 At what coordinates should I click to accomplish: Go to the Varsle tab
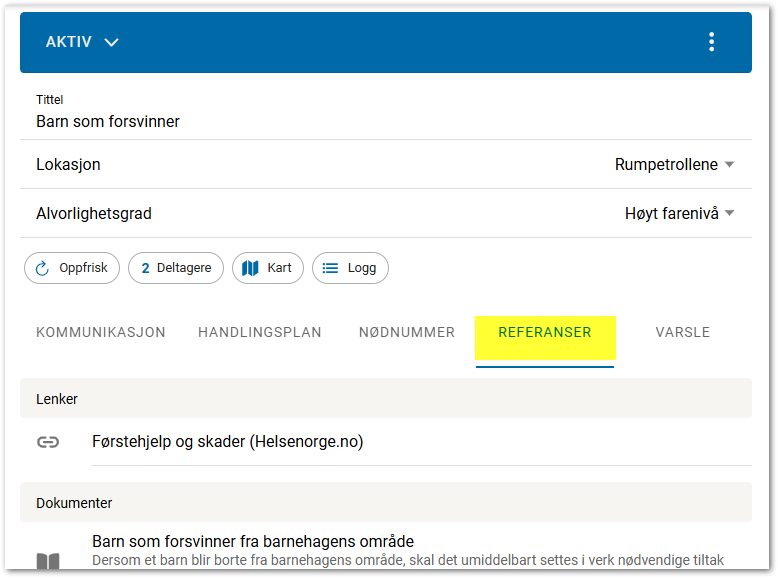coord(683,333)
